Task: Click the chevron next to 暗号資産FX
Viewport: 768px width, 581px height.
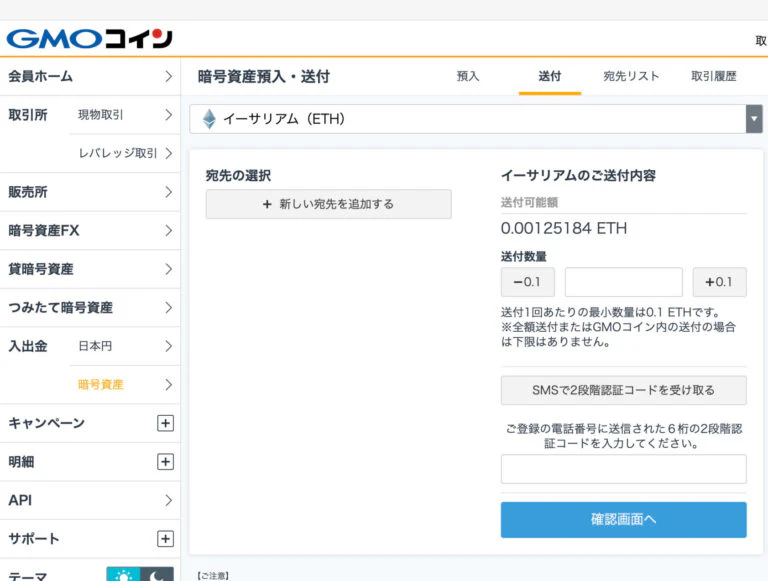Action: tap(168, 230)
